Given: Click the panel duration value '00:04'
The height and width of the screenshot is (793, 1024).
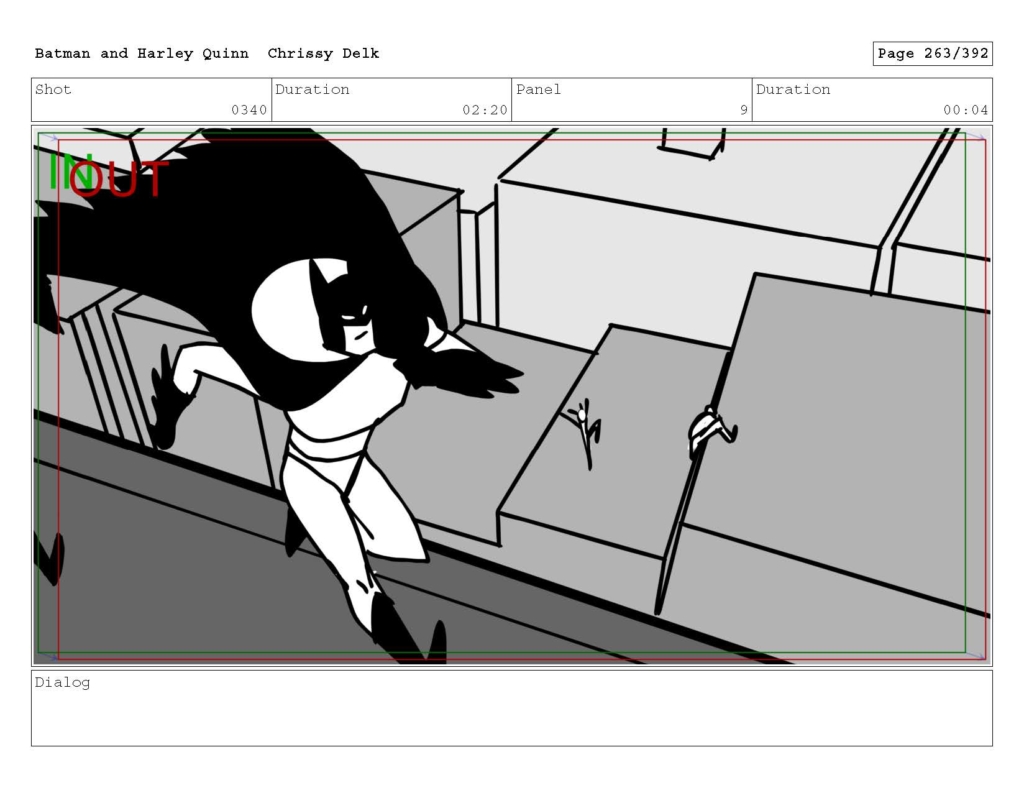Looking at the screenshot, I should point(965,110).
